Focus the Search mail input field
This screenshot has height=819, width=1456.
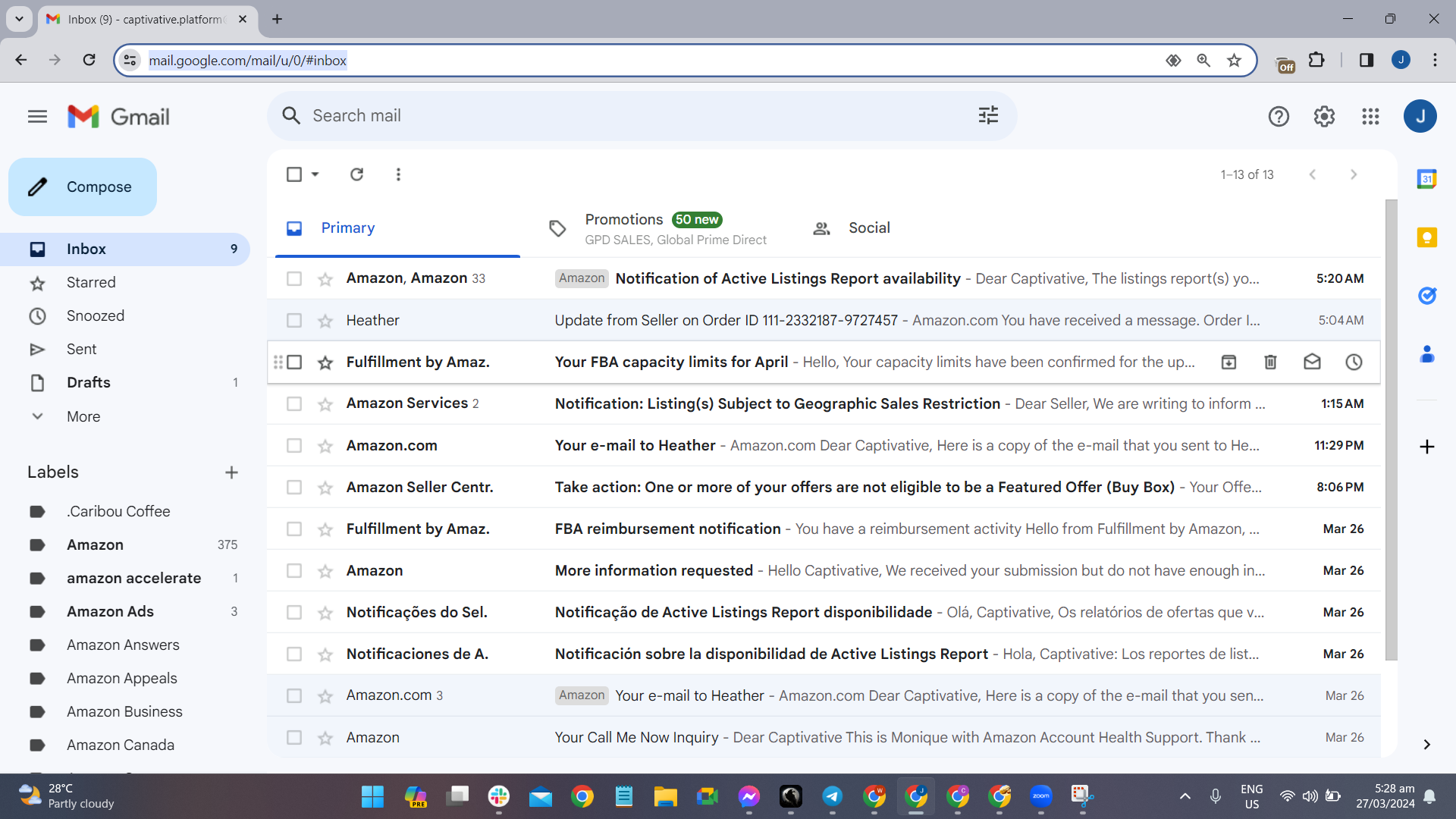(x=642, y=116)
